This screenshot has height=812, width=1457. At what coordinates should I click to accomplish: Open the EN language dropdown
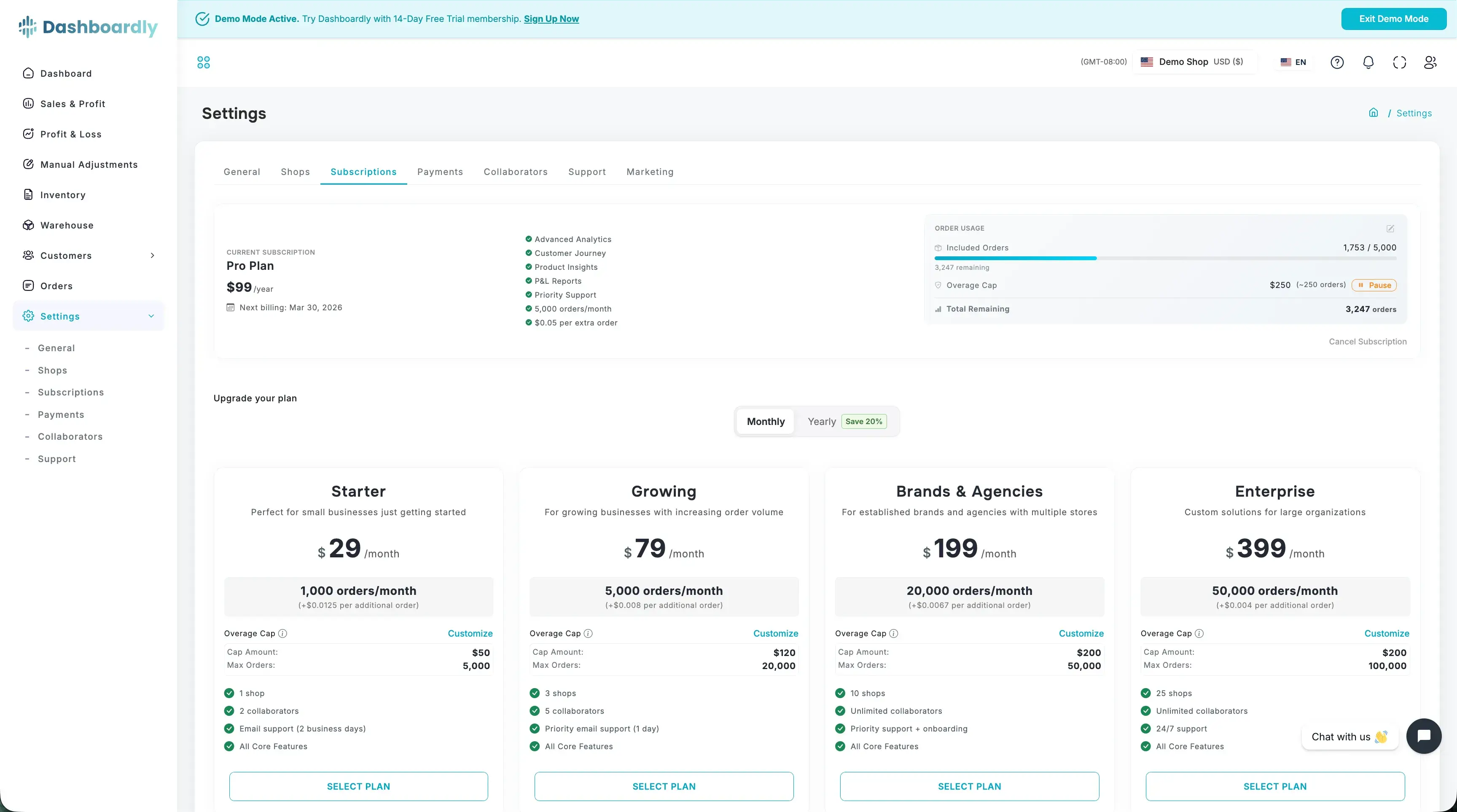point(1293,62)
